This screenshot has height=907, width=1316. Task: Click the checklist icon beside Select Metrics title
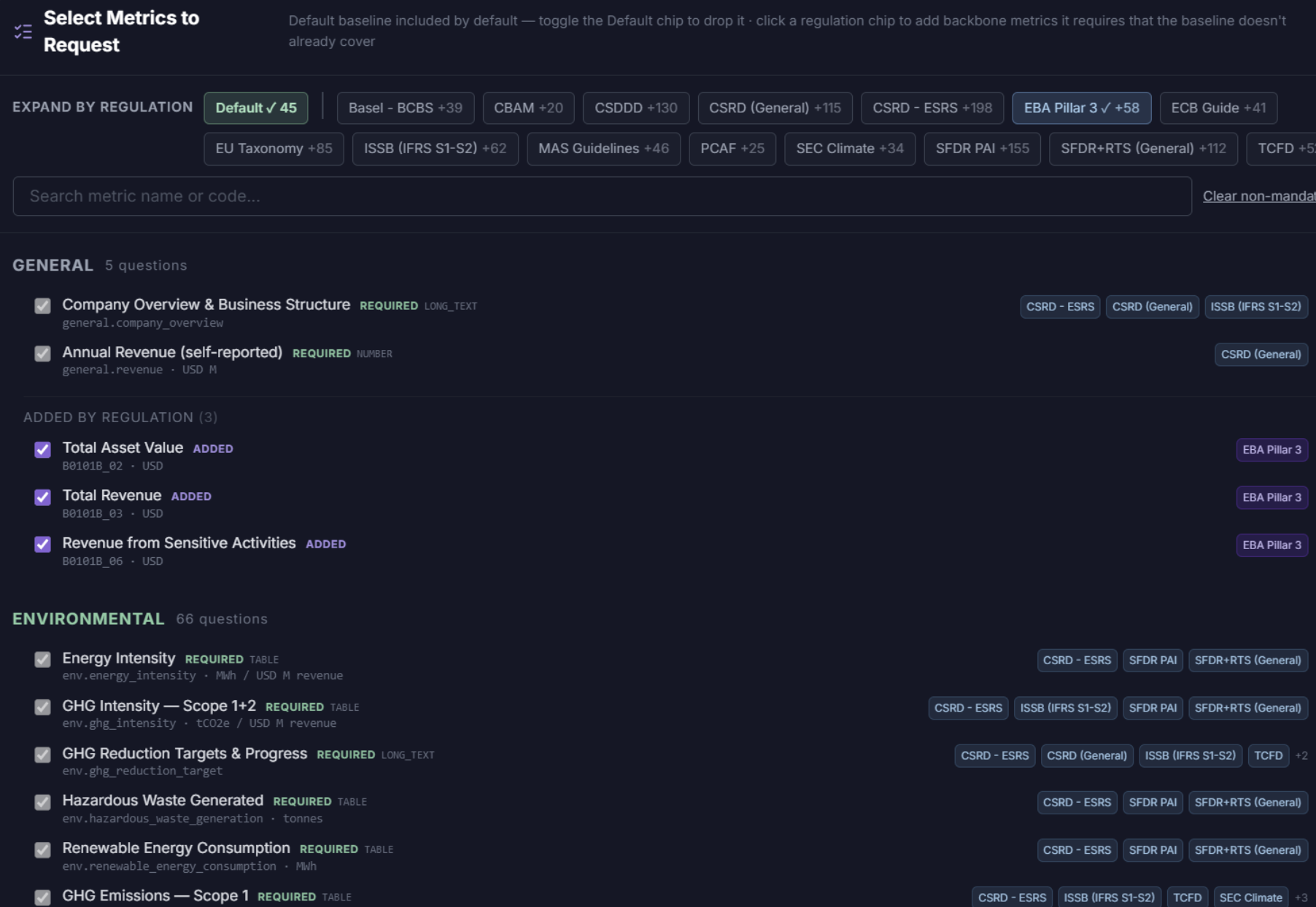(23, 31)
